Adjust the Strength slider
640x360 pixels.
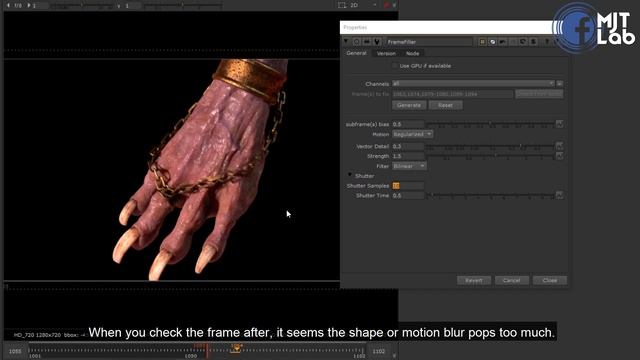(491, 156)
